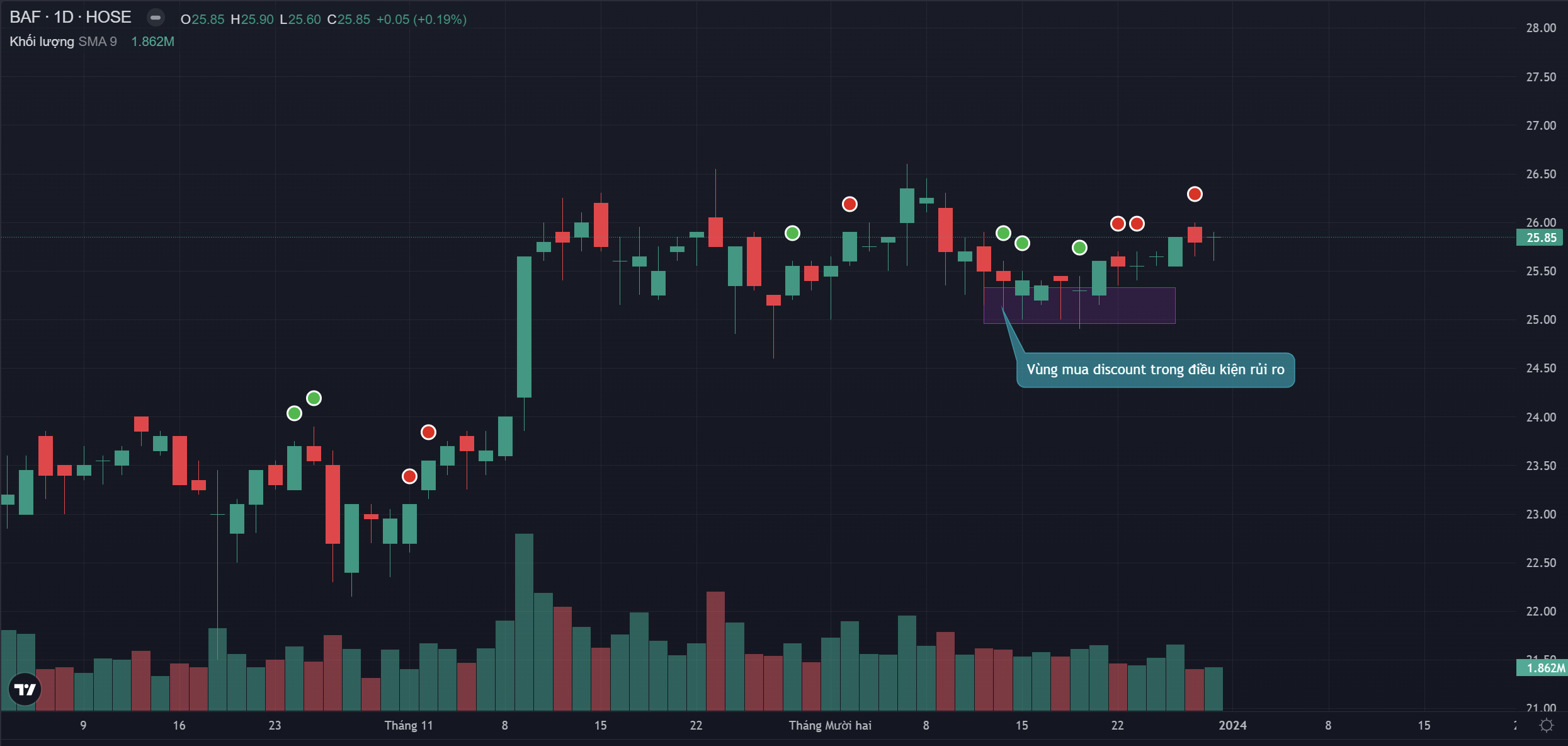Click the lowest red dot marker on chart

pyautogui.click(x=409, y=476)
